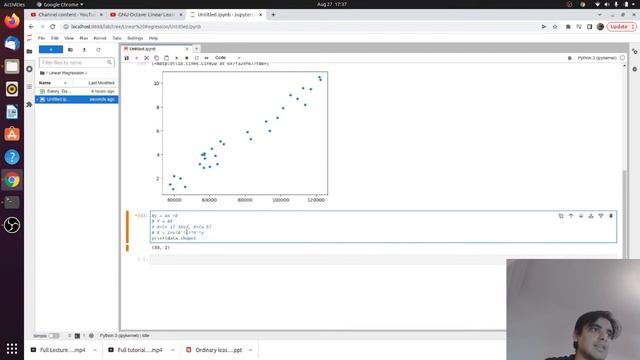This screenshot has width=640, height=360.
Task: Insert a cell above from cell toolbar
Action: tap(591, 216)
